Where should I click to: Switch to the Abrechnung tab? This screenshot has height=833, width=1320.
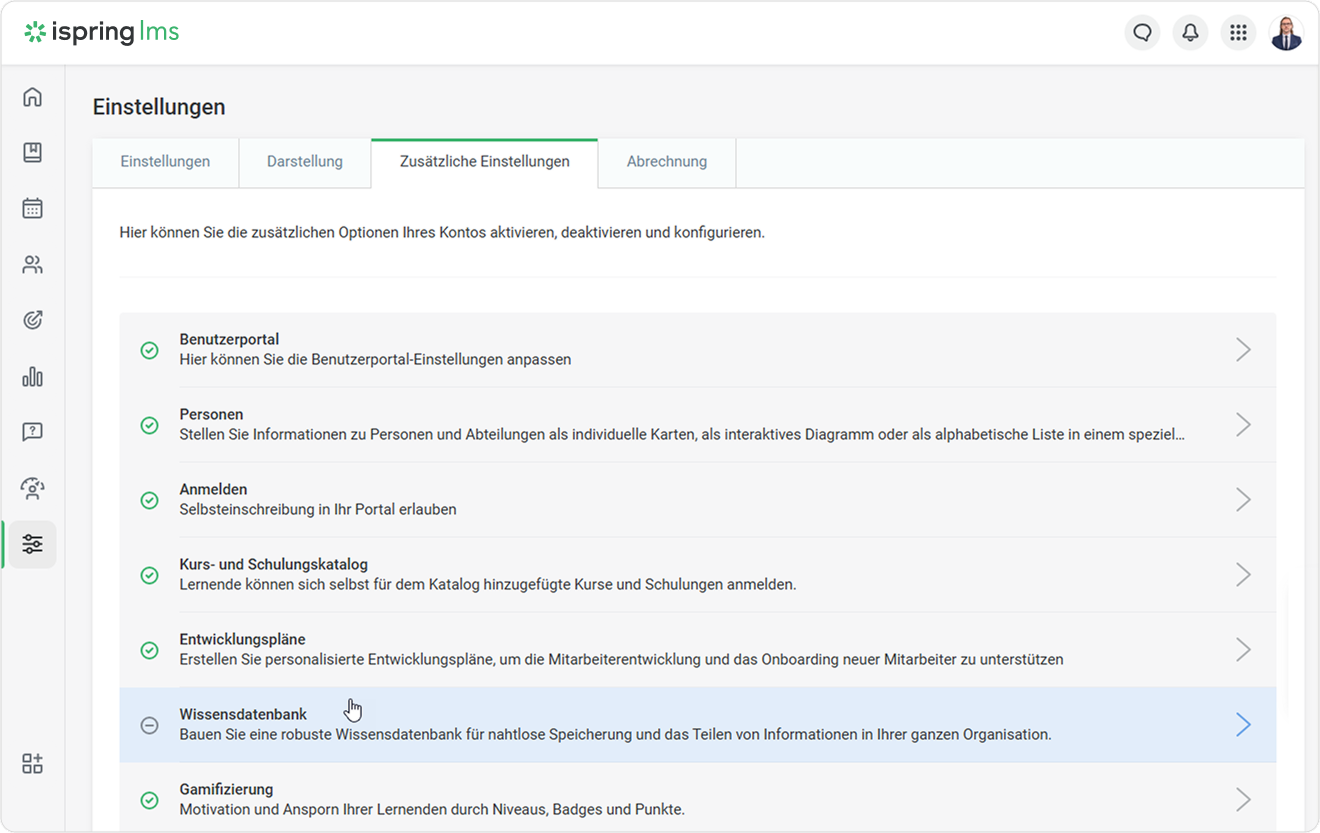(x=667, y=162)
